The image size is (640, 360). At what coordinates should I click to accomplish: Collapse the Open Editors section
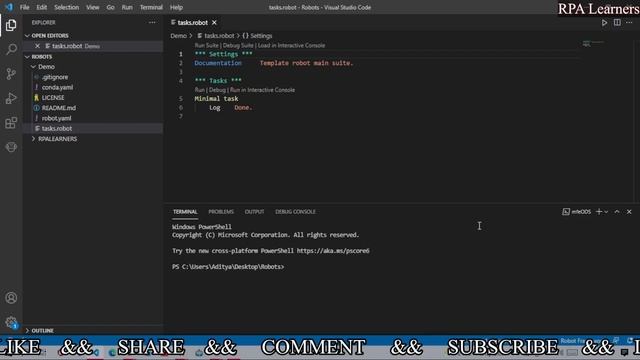[x=27, y=36]
